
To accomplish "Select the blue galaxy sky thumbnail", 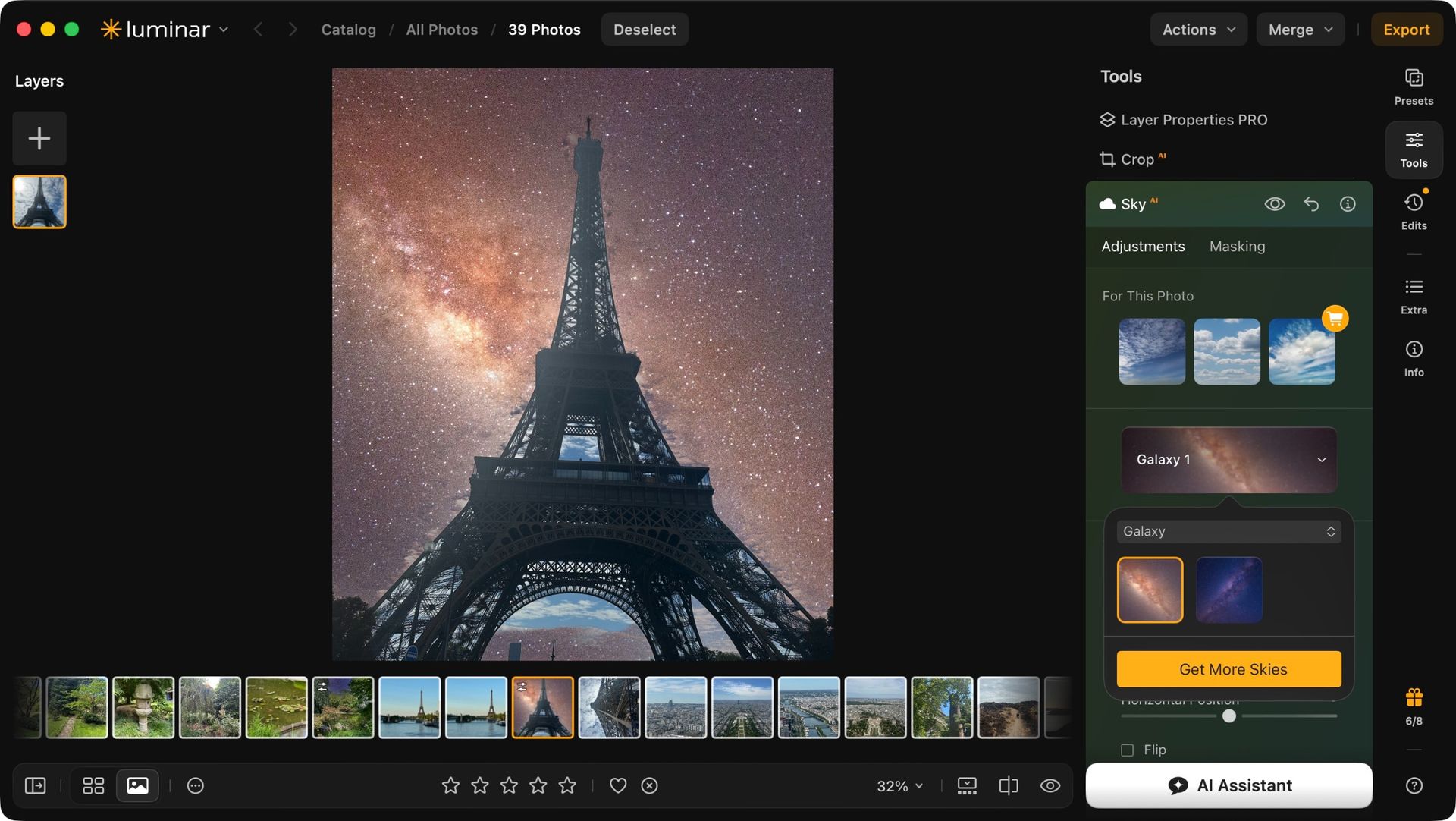I will 1228,590.
